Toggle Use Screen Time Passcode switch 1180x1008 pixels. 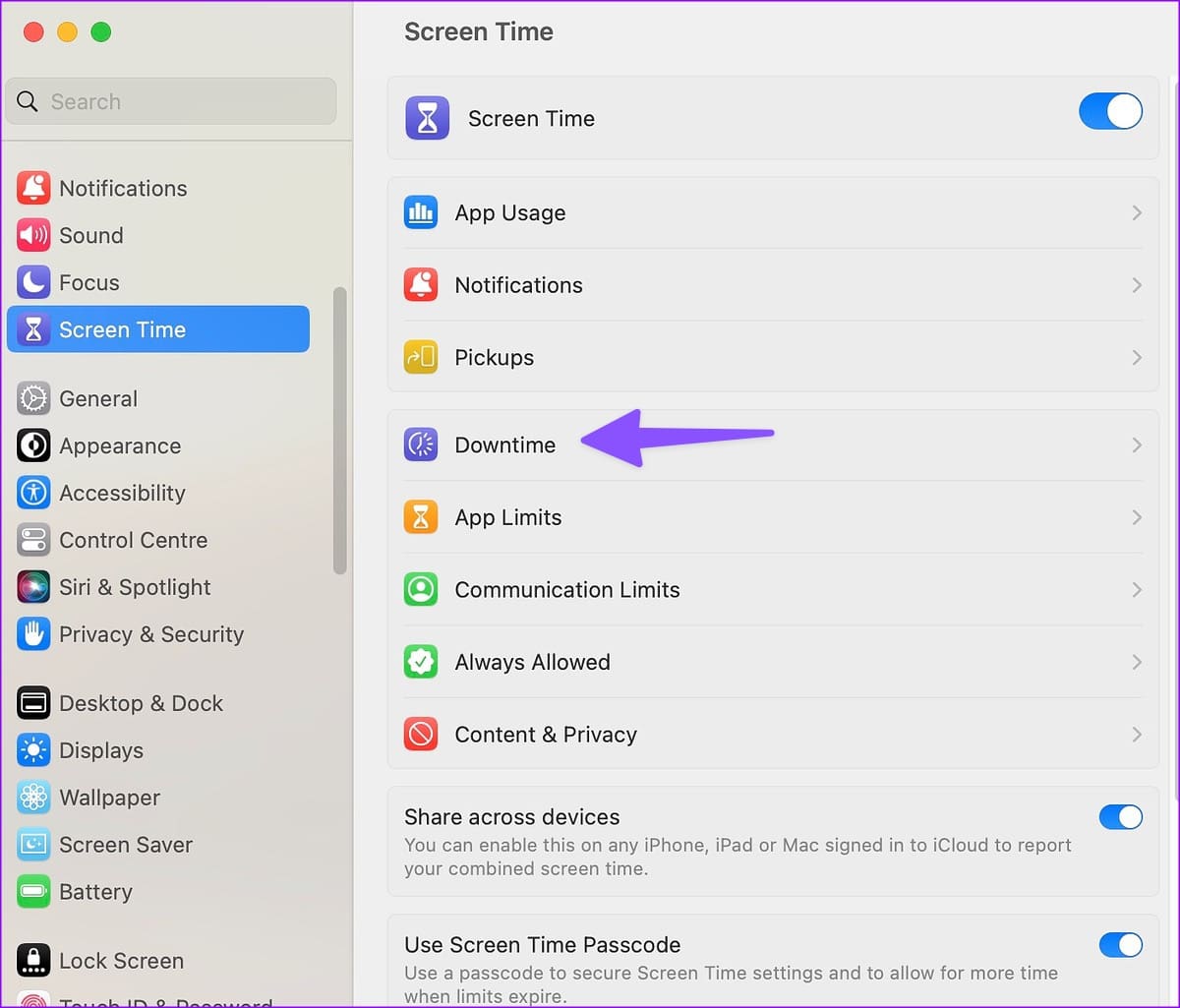point(1121,945)
